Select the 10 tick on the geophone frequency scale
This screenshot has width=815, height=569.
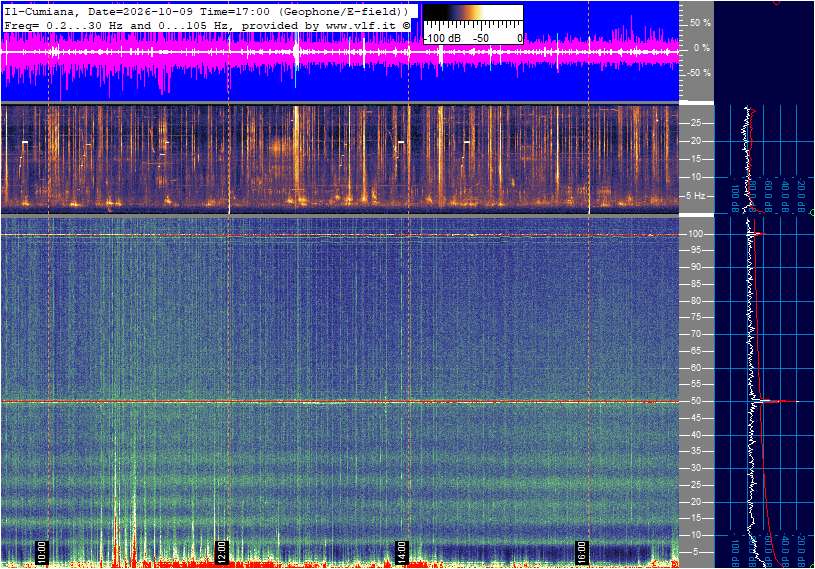click(695, 177)
